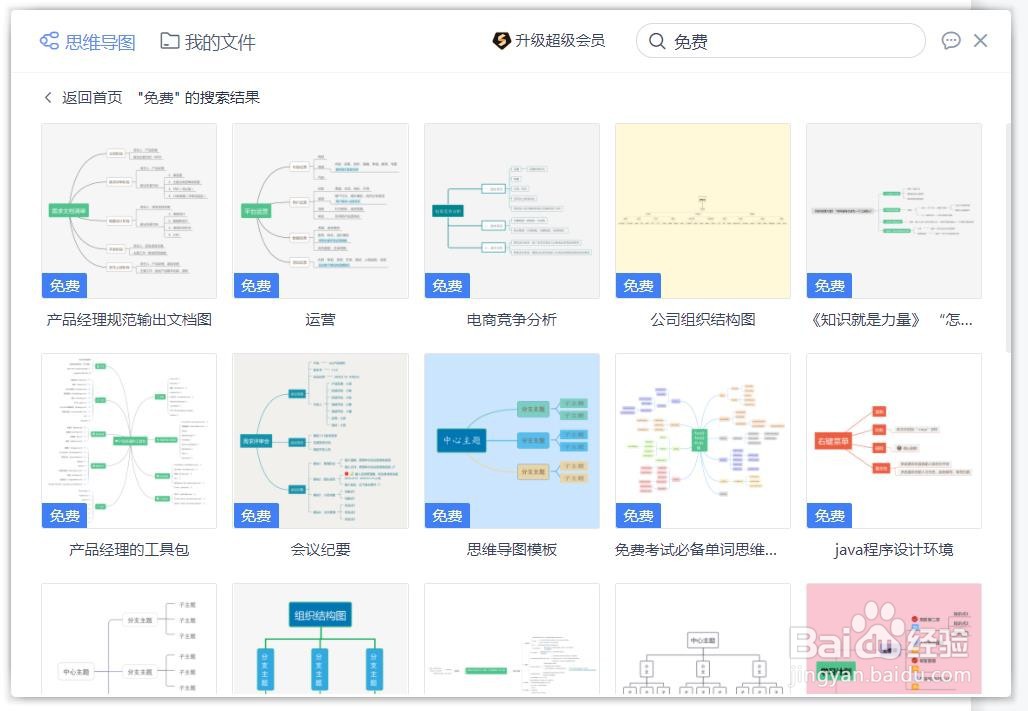Close the template dialog with X
The width and height of the screenshot is (1028, 711).
tap(981, 41)
